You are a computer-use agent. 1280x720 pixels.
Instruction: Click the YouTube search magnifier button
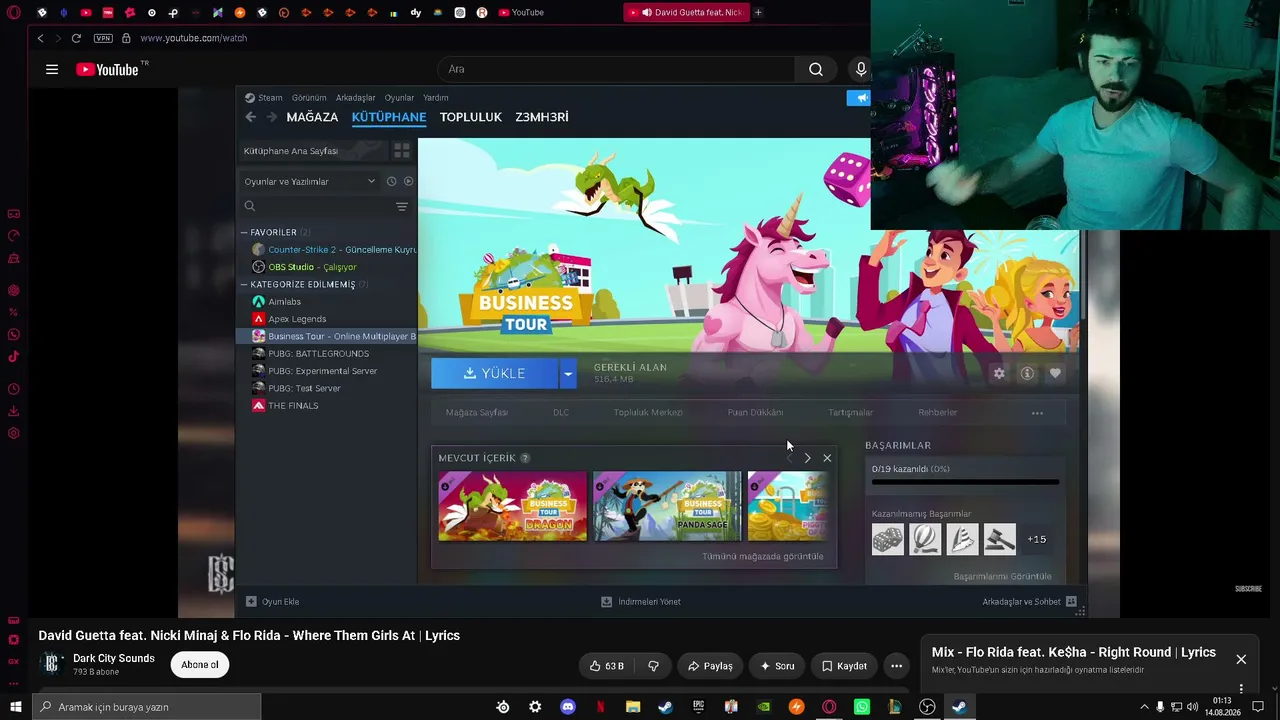pyautogui.click(x=816, y=69)
